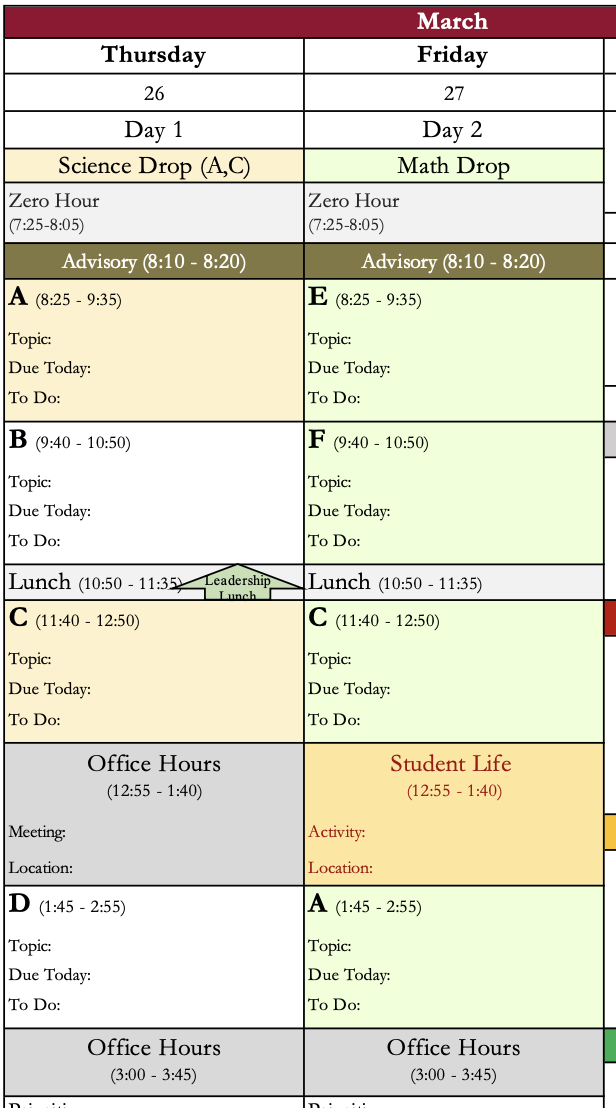Click Friday's Advisory (8:10 - 8:20) cell
This screenshot has width=616, height=1108.
point(453,262)
